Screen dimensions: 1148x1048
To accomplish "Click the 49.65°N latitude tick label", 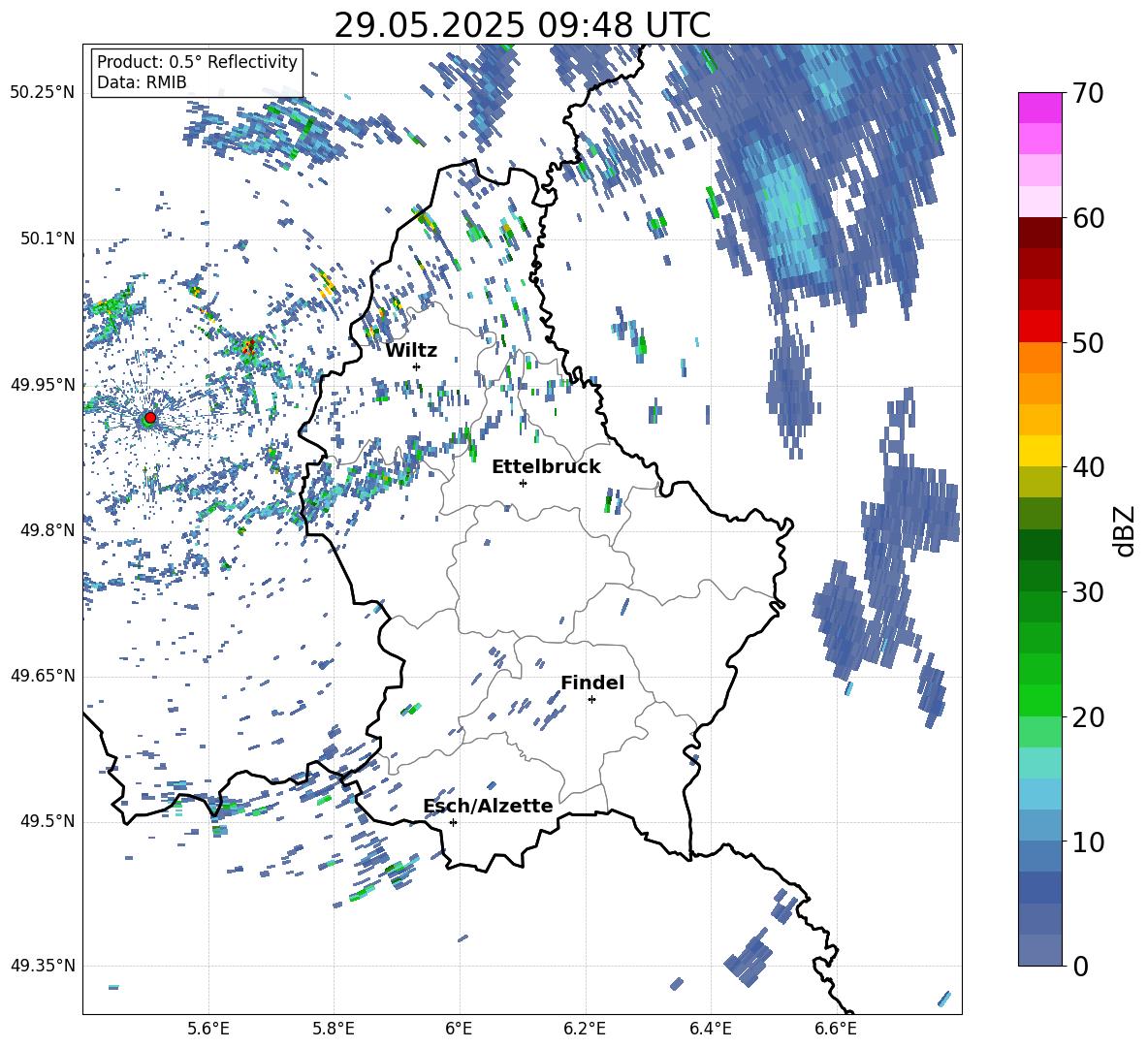I will [x=43, y=676].
